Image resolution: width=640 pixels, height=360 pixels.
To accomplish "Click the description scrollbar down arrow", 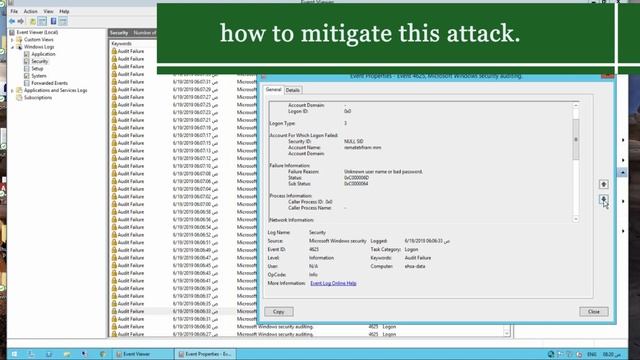I will (576, 219).
